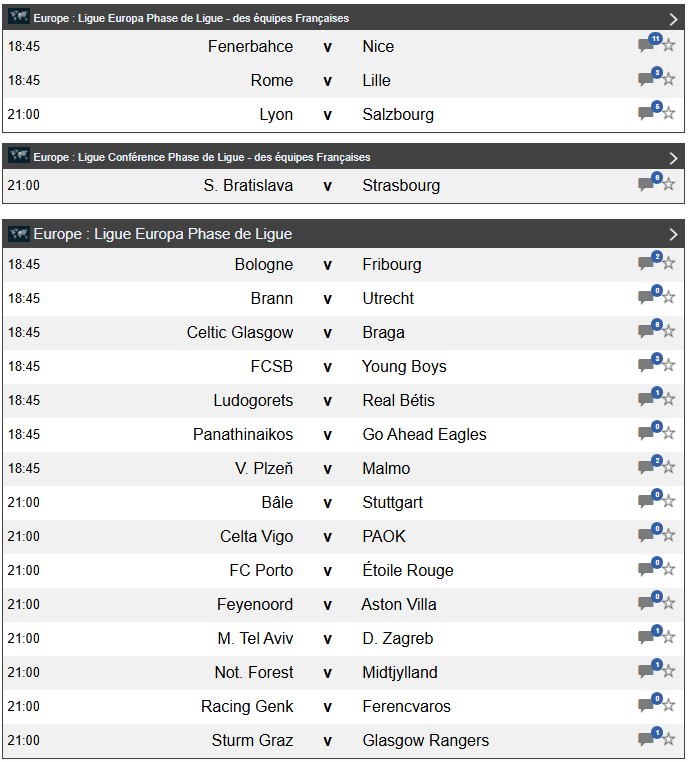The height and width of the screenshot is (762, 690).
Task: Open the Go Ahead Eagles team link
Action: 424,434
